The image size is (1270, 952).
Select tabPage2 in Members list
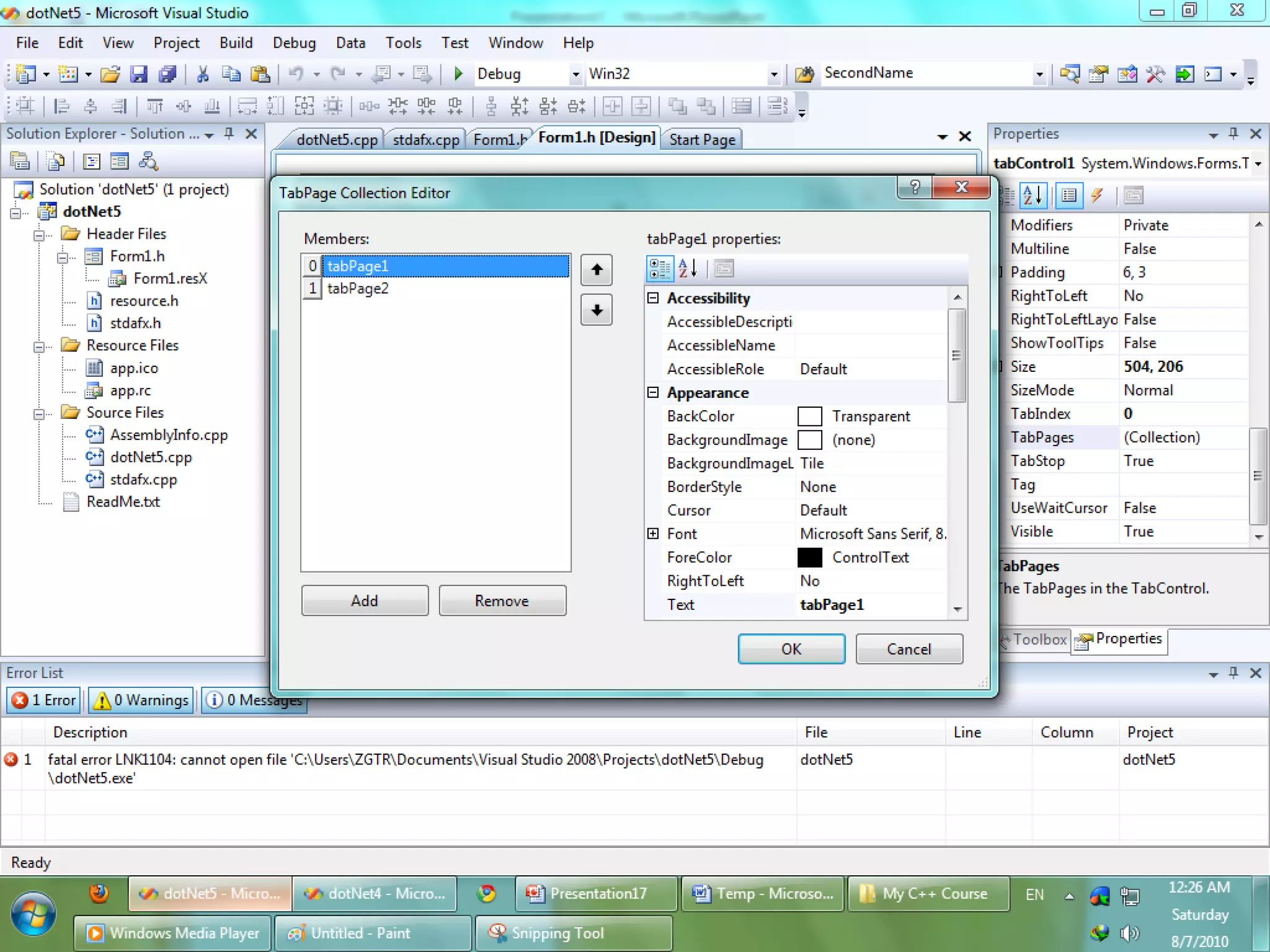click(x=358, y=288)
